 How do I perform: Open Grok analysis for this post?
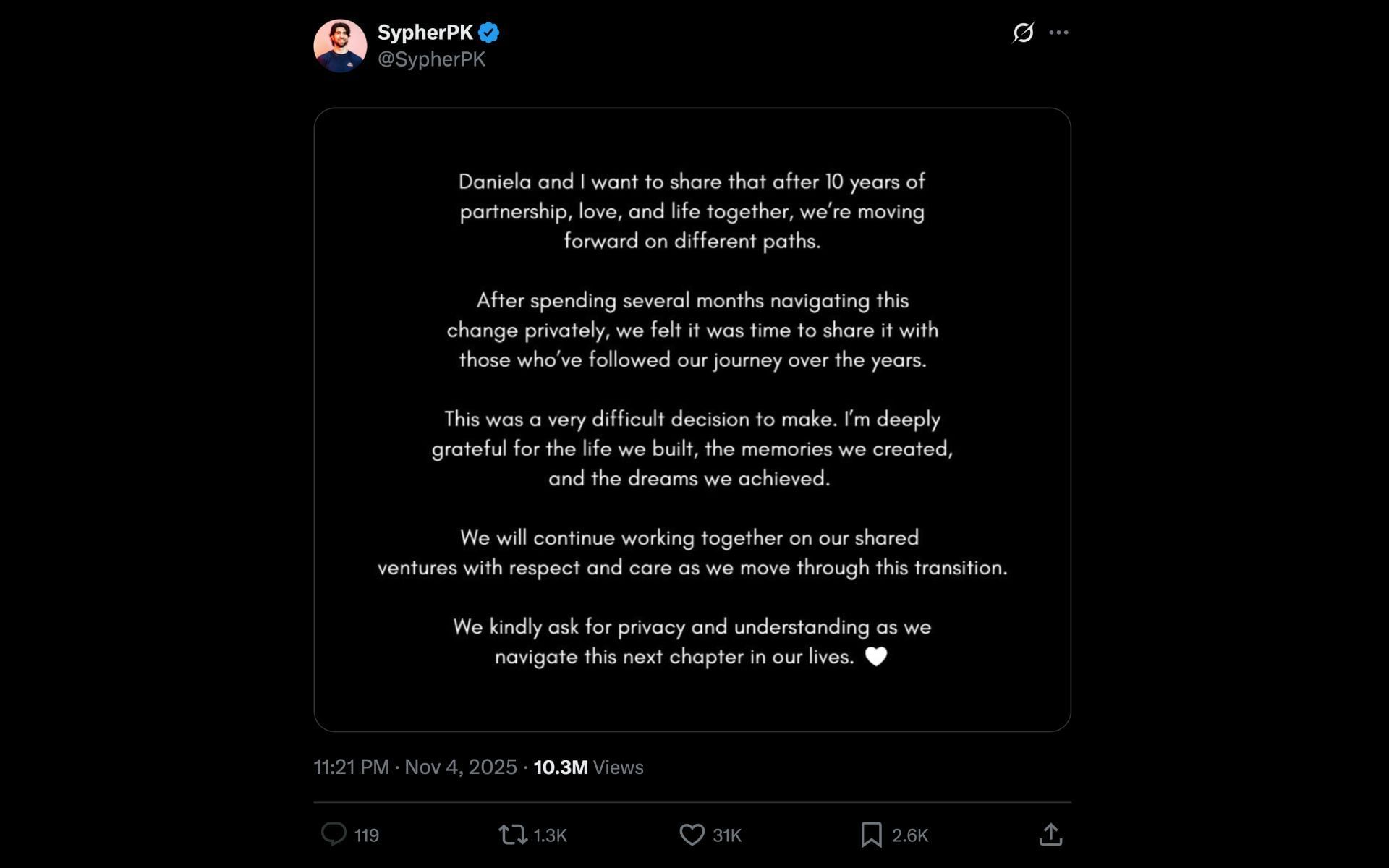(1022, 33)
